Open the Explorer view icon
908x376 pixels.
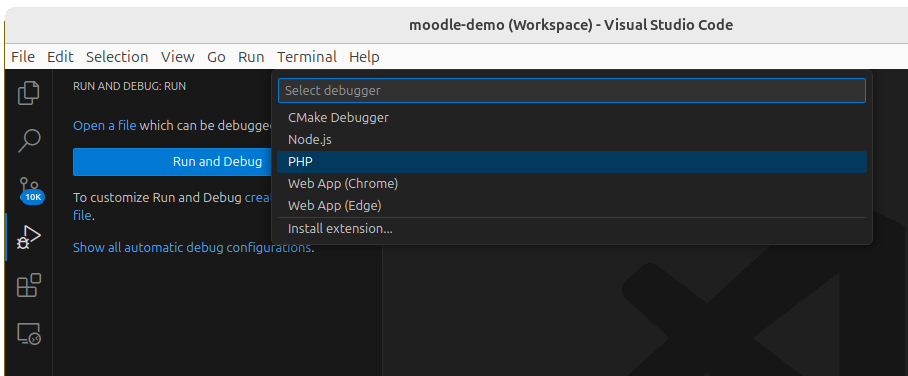coord(29,93)
